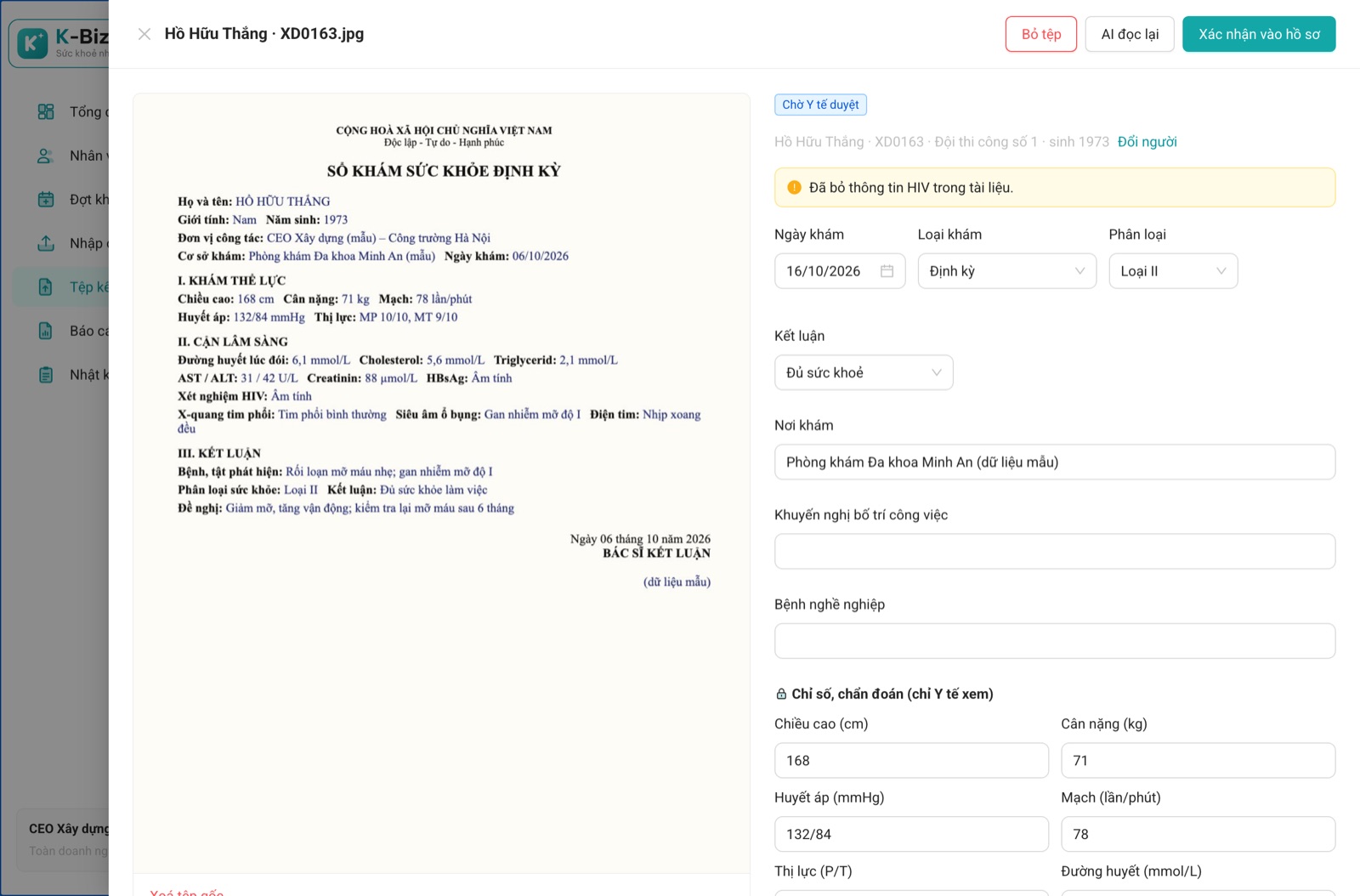Screen dimensions: 1360x896
Task: Open the Nhân staff sidebar icon
Action: [46, 156]
